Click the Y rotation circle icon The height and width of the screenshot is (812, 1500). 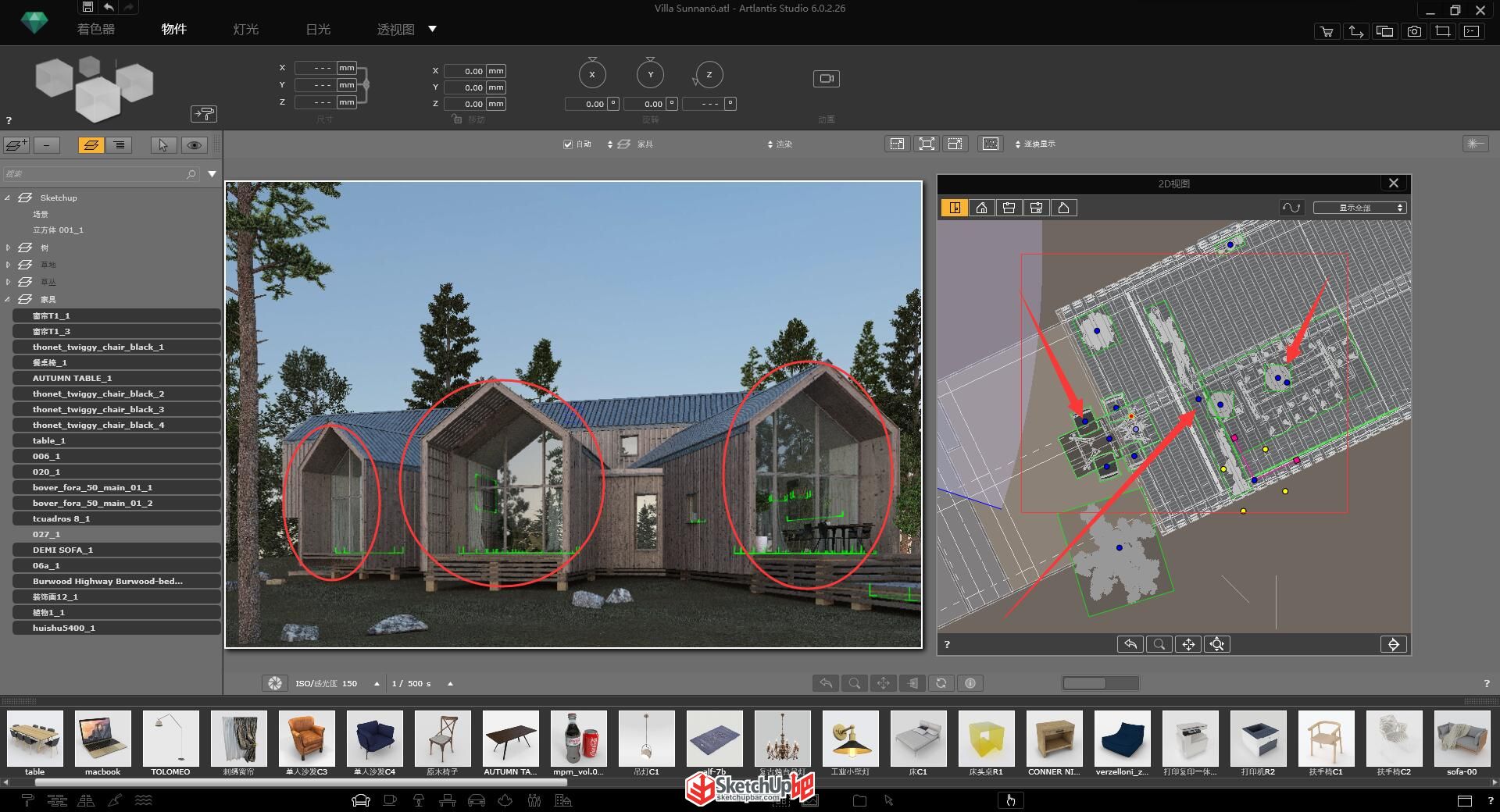point(650,74)
